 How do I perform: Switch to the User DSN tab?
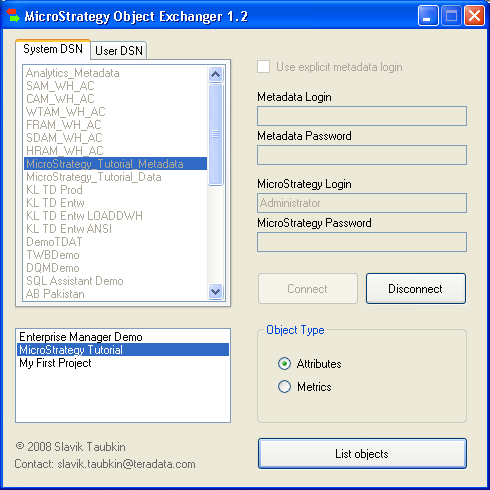tap(119, 51)
